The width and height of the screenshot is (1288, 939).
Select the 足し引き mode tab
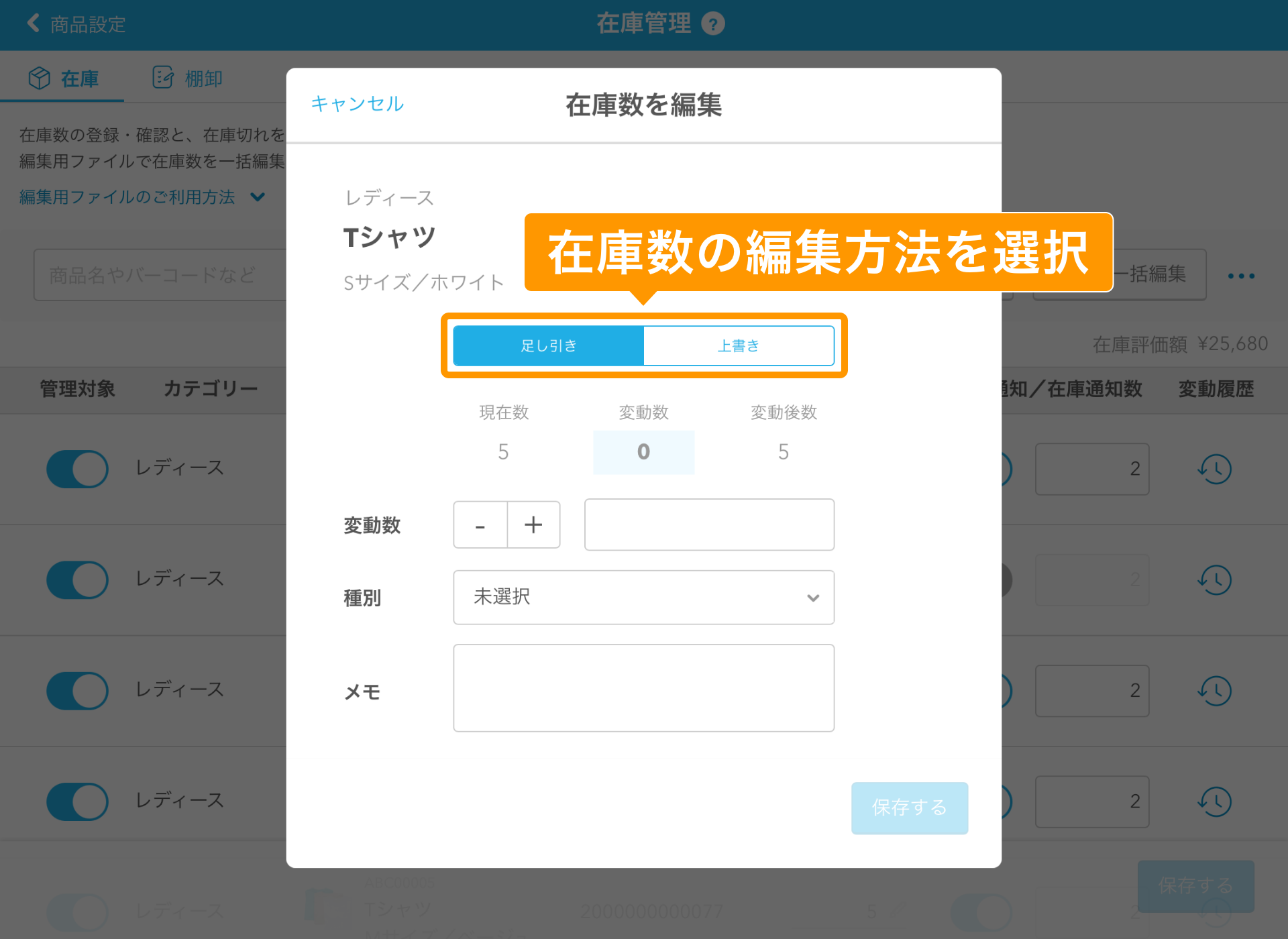coord(549,346)
